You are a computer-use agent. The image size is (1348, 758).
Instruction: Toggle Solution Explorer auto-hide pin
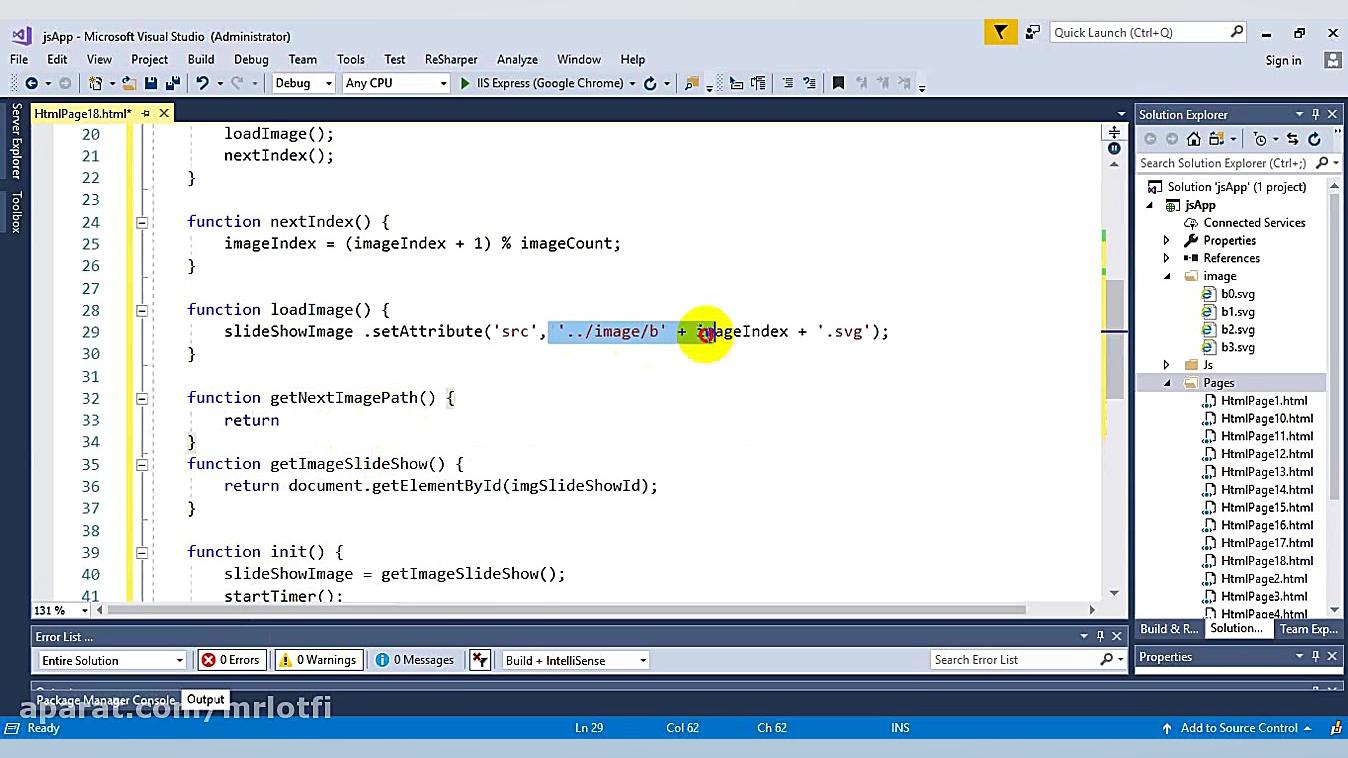point(1316,114)
